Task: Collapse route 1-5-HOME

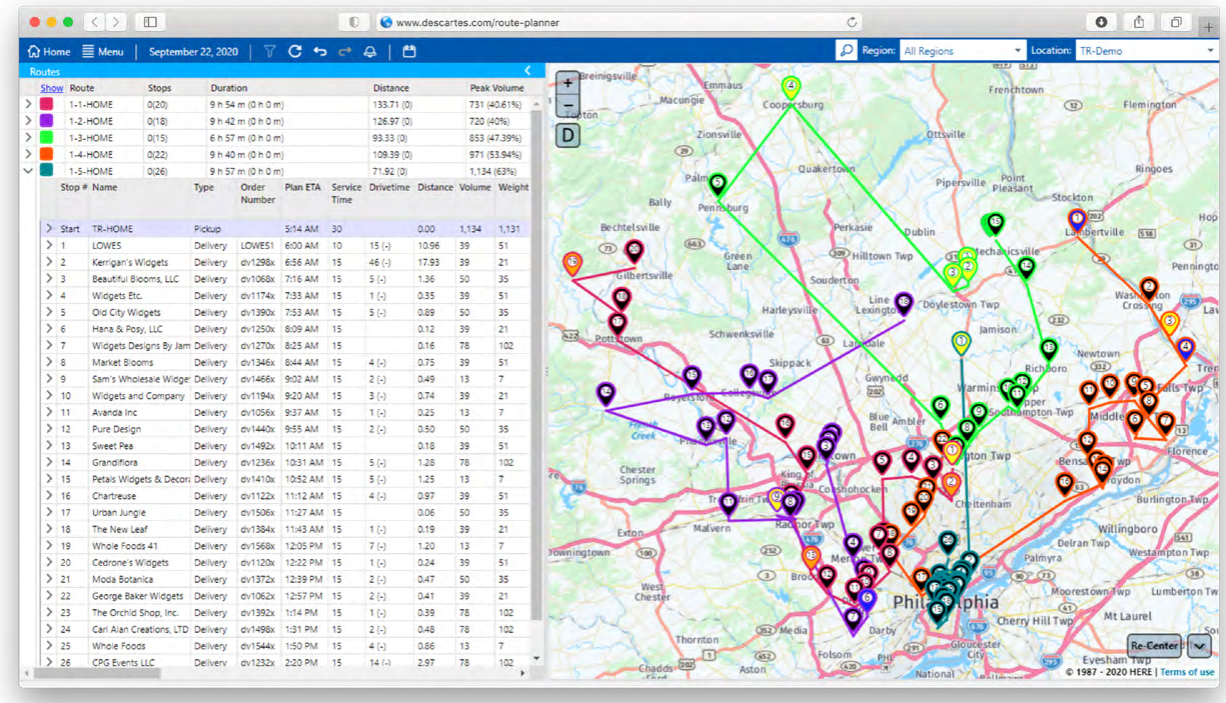Action: pos(28,171)
